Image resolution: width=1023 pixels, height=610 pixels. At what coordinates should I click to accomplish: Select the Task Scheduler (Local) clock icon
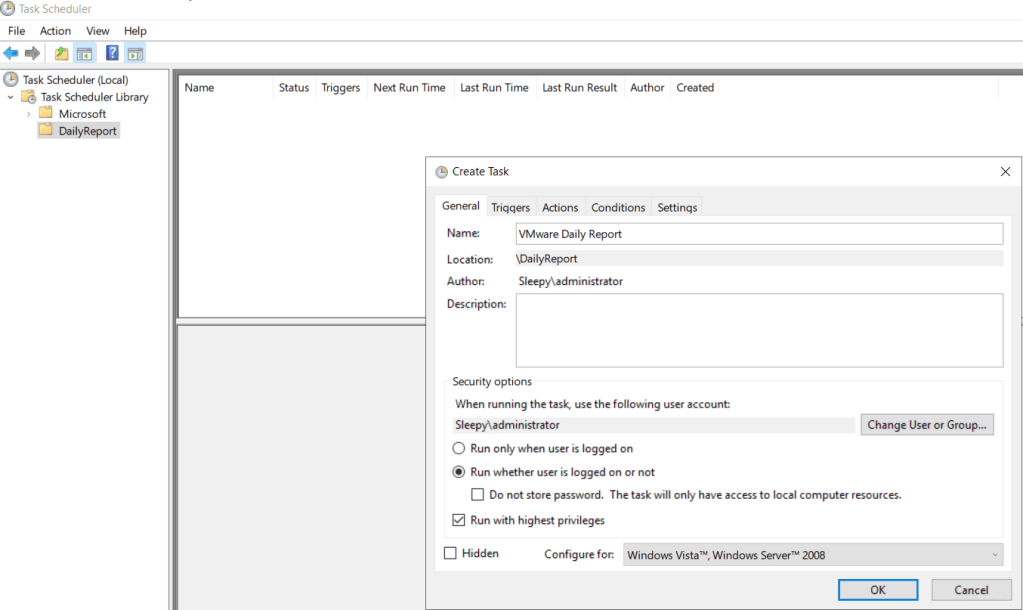[11, 80]
